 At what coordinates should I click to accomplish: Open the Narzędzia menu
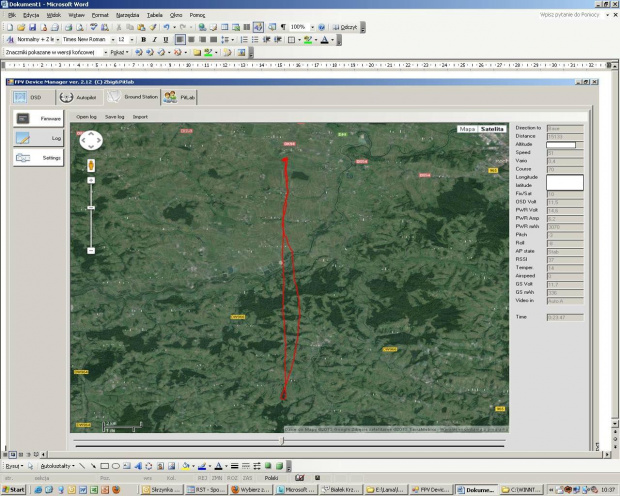click(x=126, y=16)
